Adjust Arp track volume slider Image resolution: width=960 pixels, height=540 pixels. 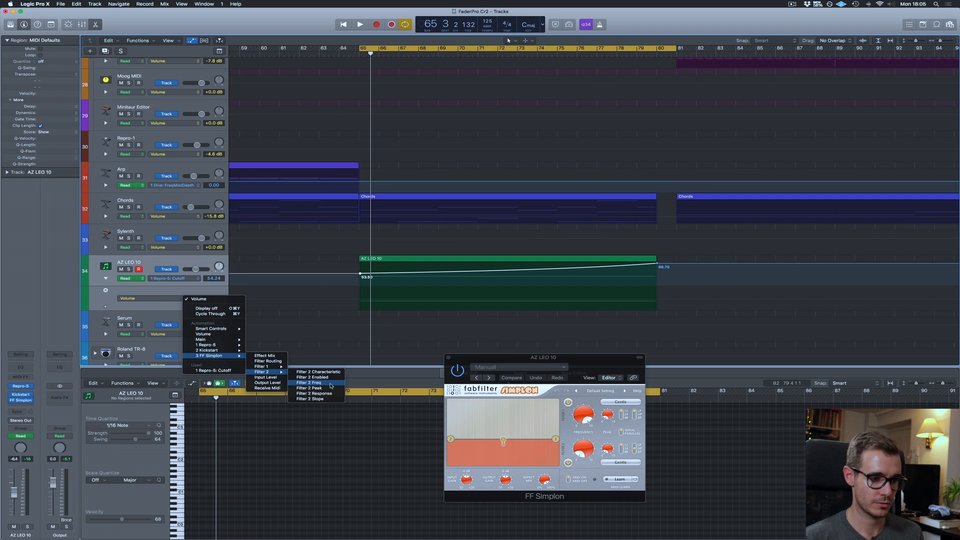coord(193,176)
